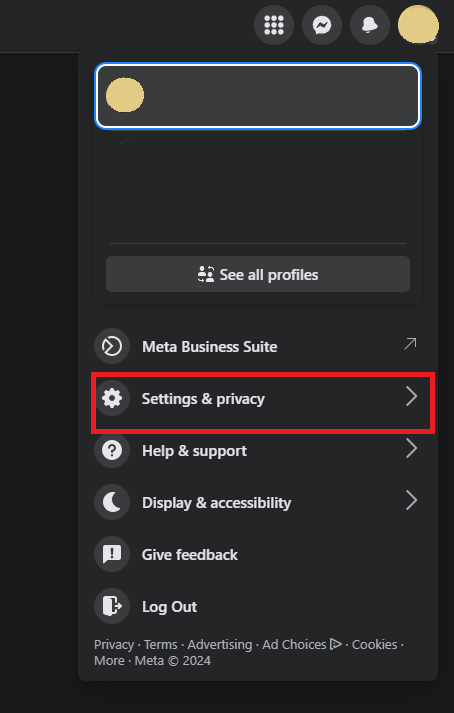Open Meta Business Suite external link arrow
This screenshot has width=454, height=713.
tap(410, 344)
